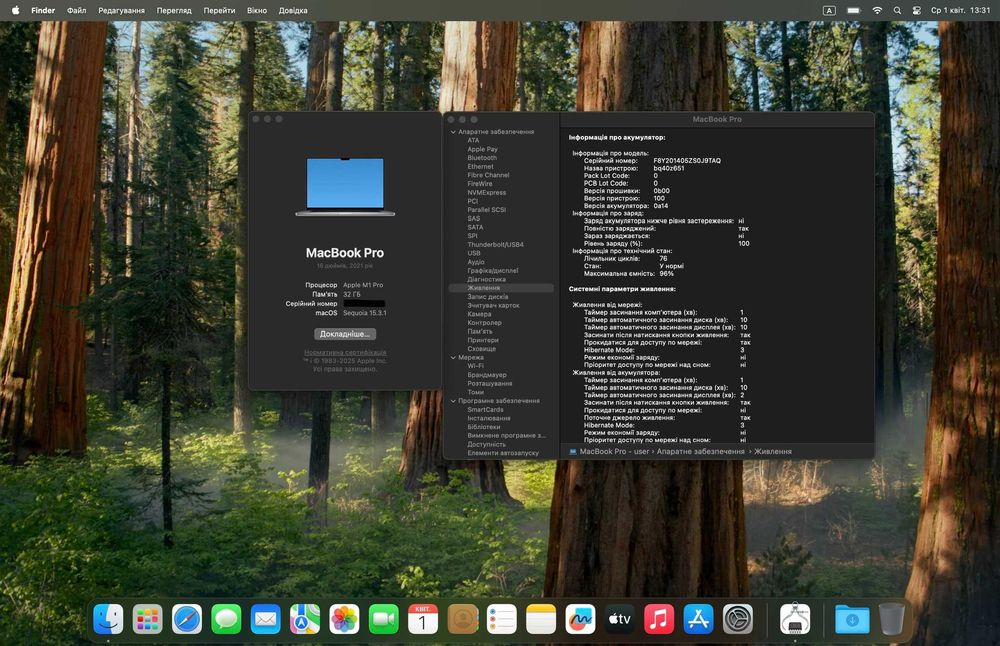Select USB in sidebar list
Image resolution: width=1000 pixels, height=646 pixels.
tap(474, 253)
